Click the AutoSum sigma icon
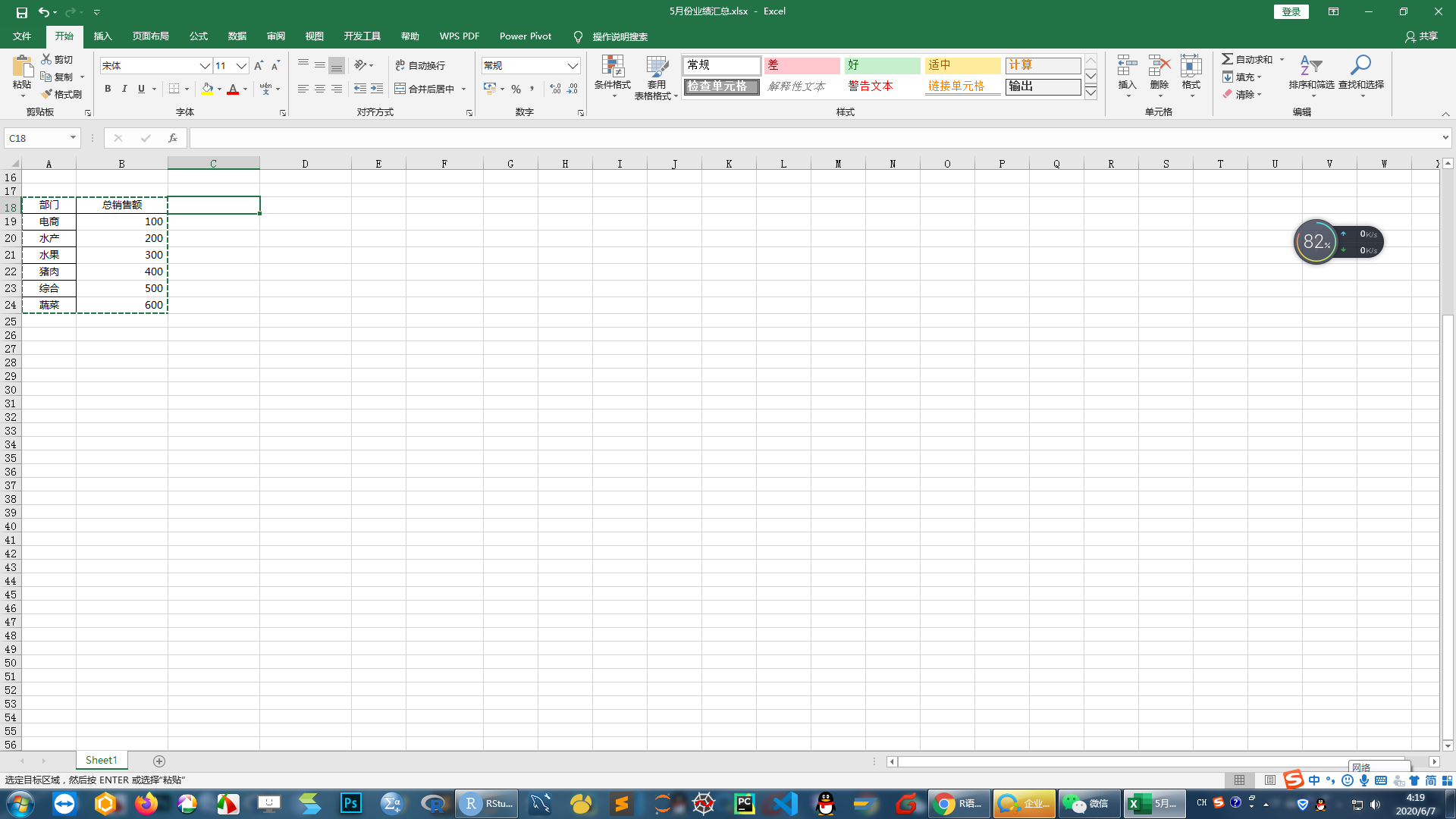 [1227, 59]
